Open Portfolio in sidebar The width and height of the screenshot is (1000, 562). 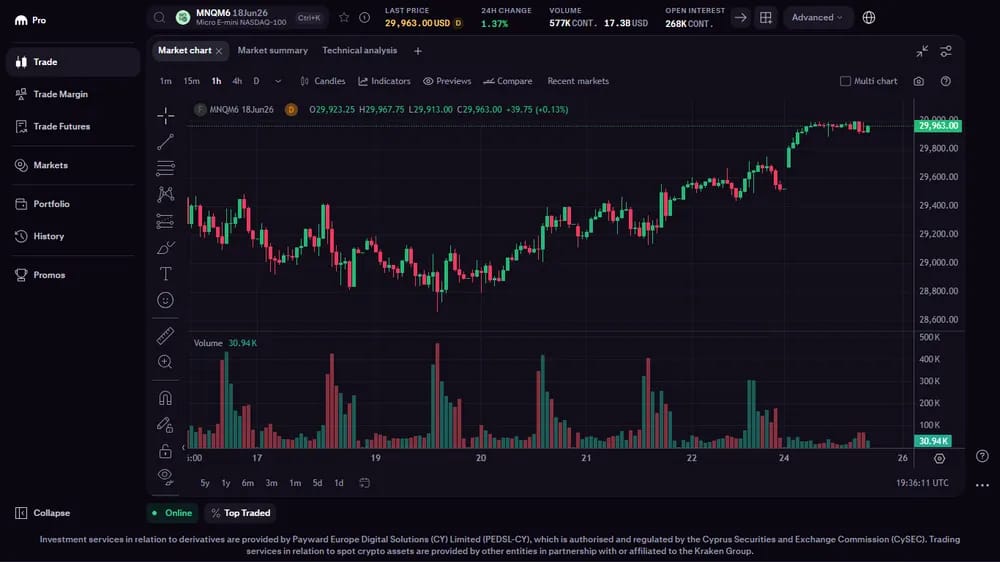coord(73,204)
